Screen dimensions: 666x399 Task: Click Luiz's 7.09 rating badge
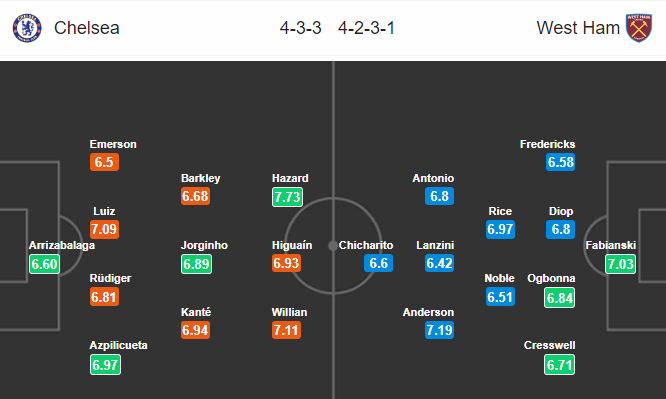104,229
